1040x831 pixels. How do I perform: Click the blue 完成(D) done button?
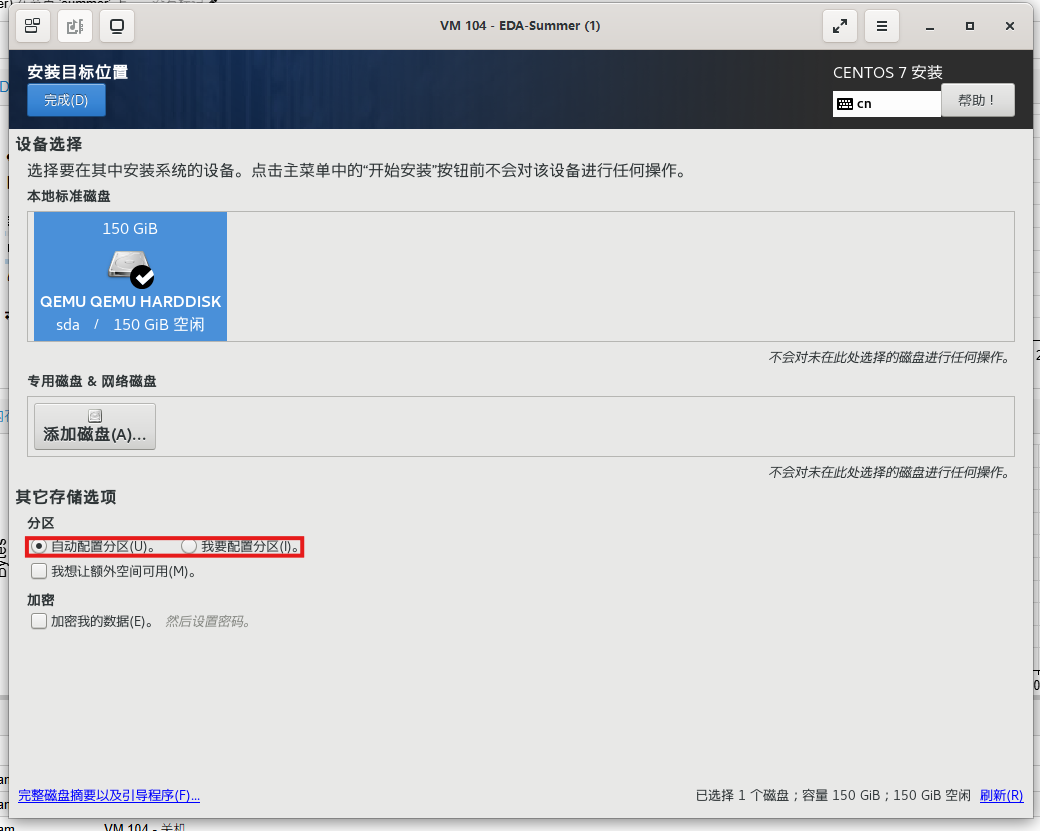click(66, 100)
